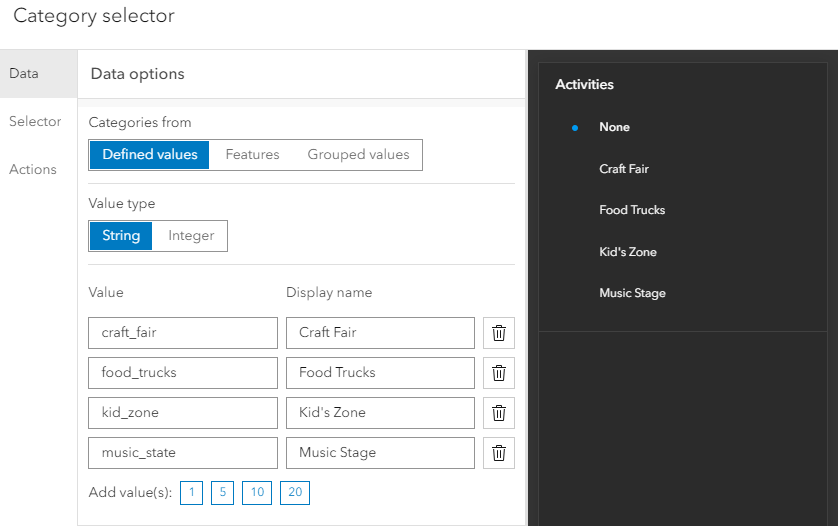Open the Selector tab
This screenshot has width=838, height=526.
pos(35,121)
